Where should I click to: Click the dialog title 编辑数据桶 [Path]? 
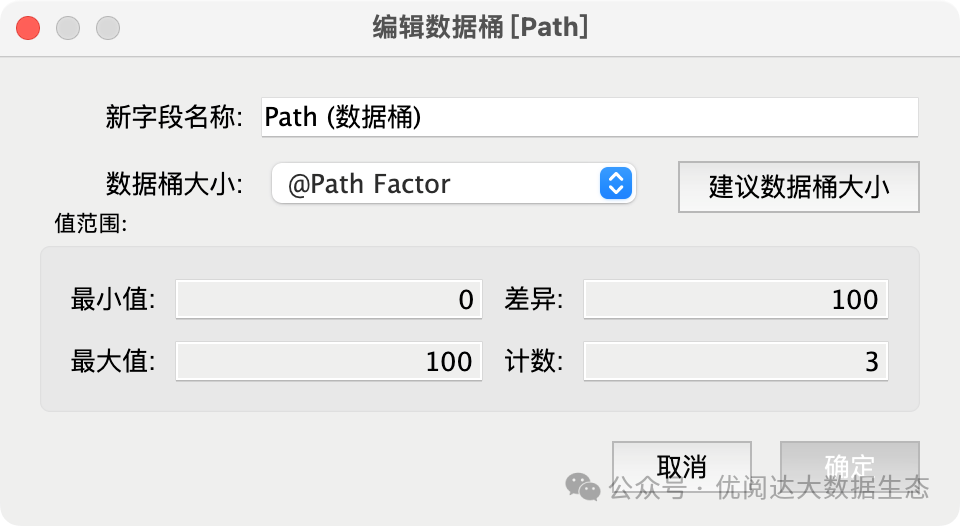click(x=481, y=28)
